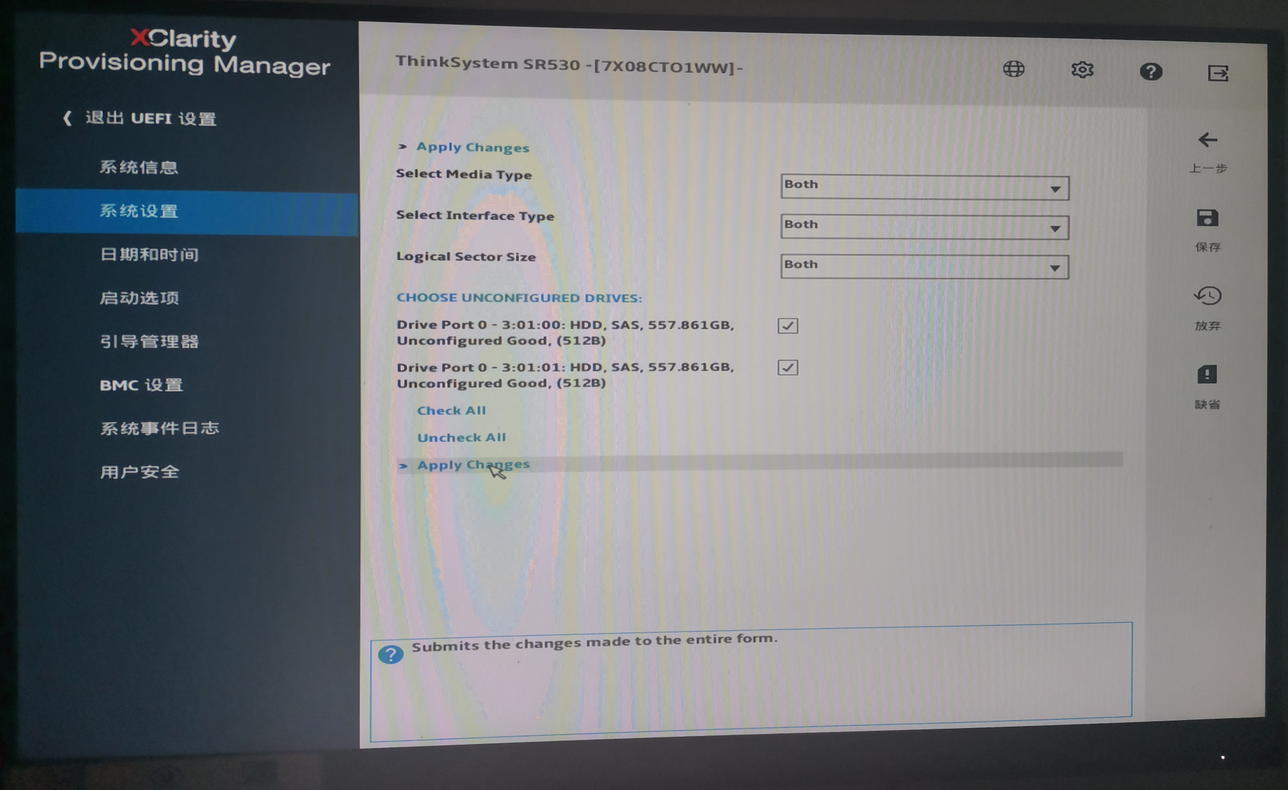Select the Check All link
Image resolution: width=1288 pixels, height=790 pixels.
click(451, 410)
